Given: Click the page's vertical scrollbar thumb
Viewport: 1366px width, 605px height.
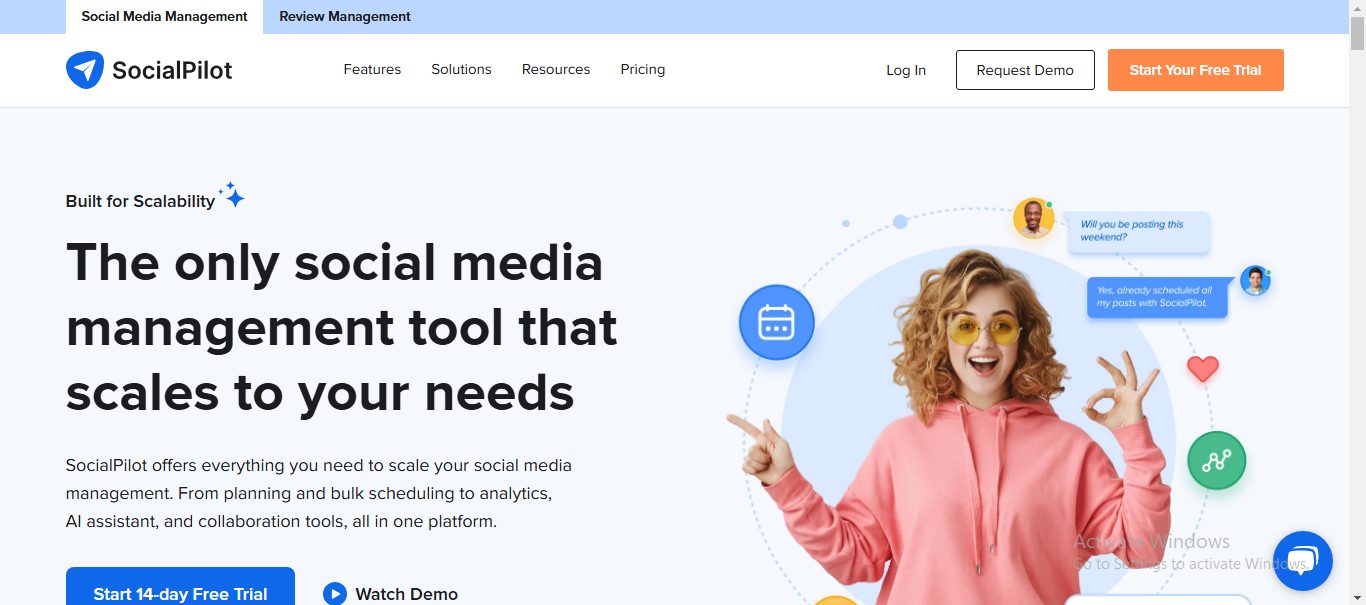Looking at the screenshot, I should point(1357,35).
